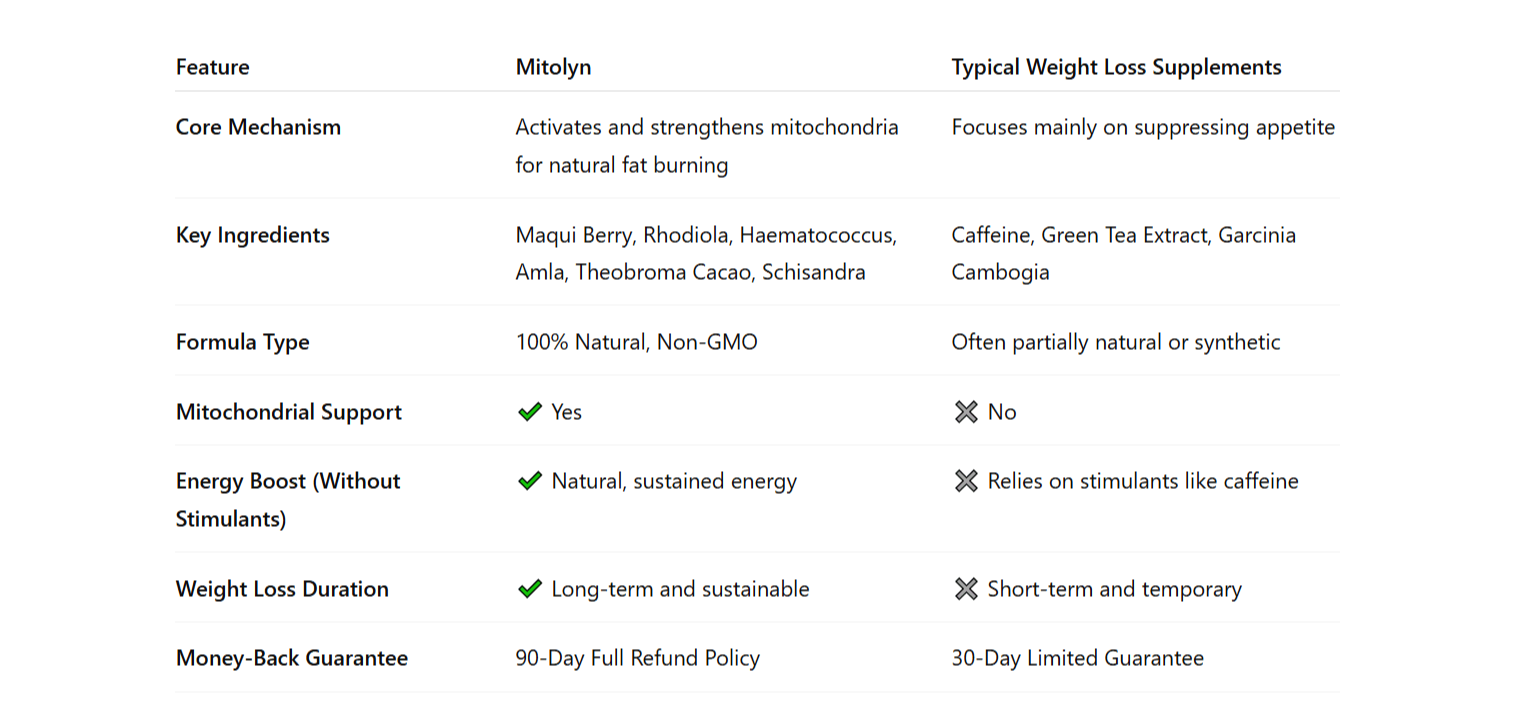The width and height of the screenshot is (1522, 728).
Task: Select the "Formula Type" row label
Action: click(242, 342)
